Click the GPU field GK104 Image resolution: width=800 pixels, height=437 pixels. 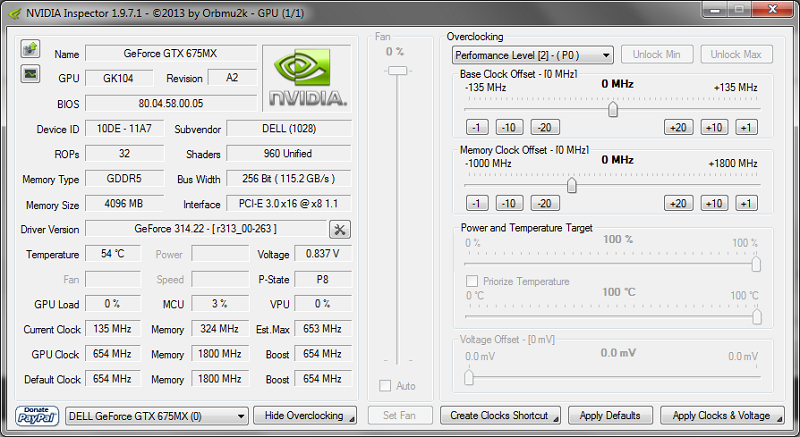[119, 78]
